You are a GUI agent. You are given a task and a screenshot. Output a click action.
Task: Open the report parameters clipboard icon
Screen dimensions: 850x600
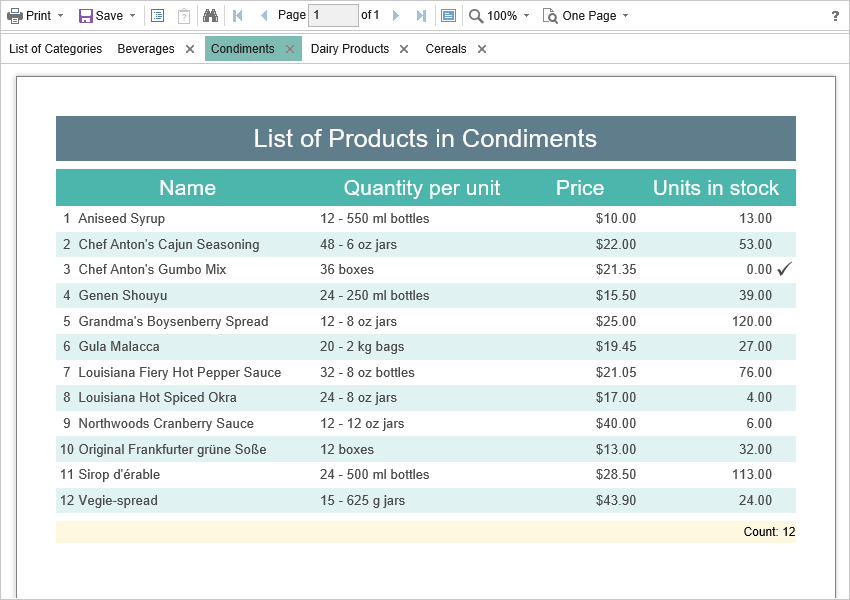pyautogui.click(x=184, y=15)
